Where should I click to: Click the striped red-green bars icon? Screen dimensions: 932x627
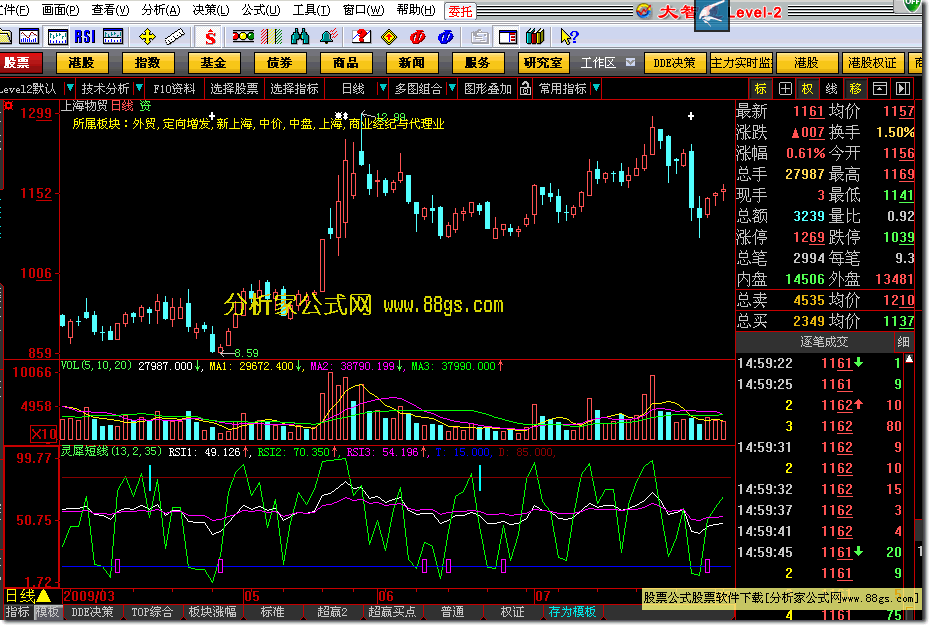click(272, 37)
